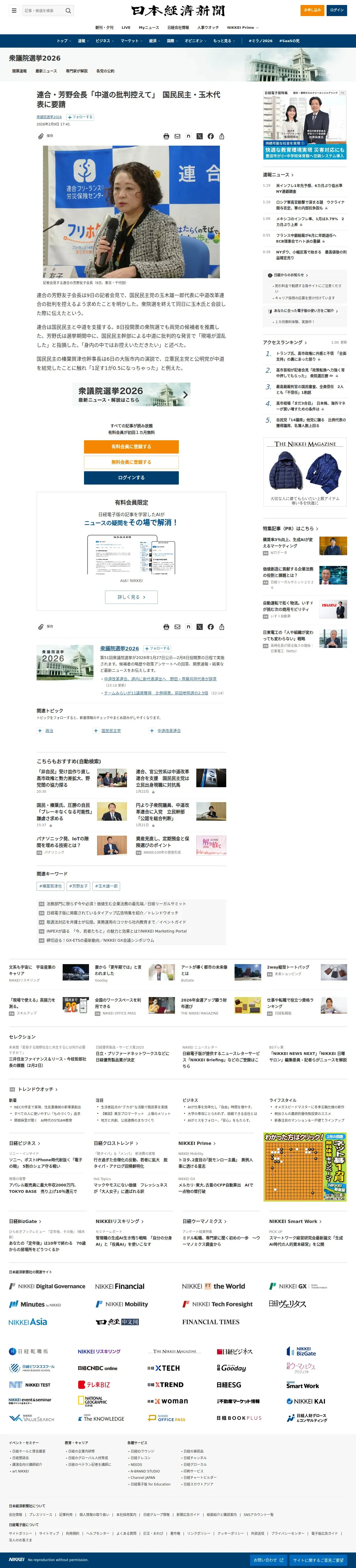This screenshot has height=1568, width=356.
Task: Click お問い合わせ in the bottom bar
Action: click(268, 1560)
